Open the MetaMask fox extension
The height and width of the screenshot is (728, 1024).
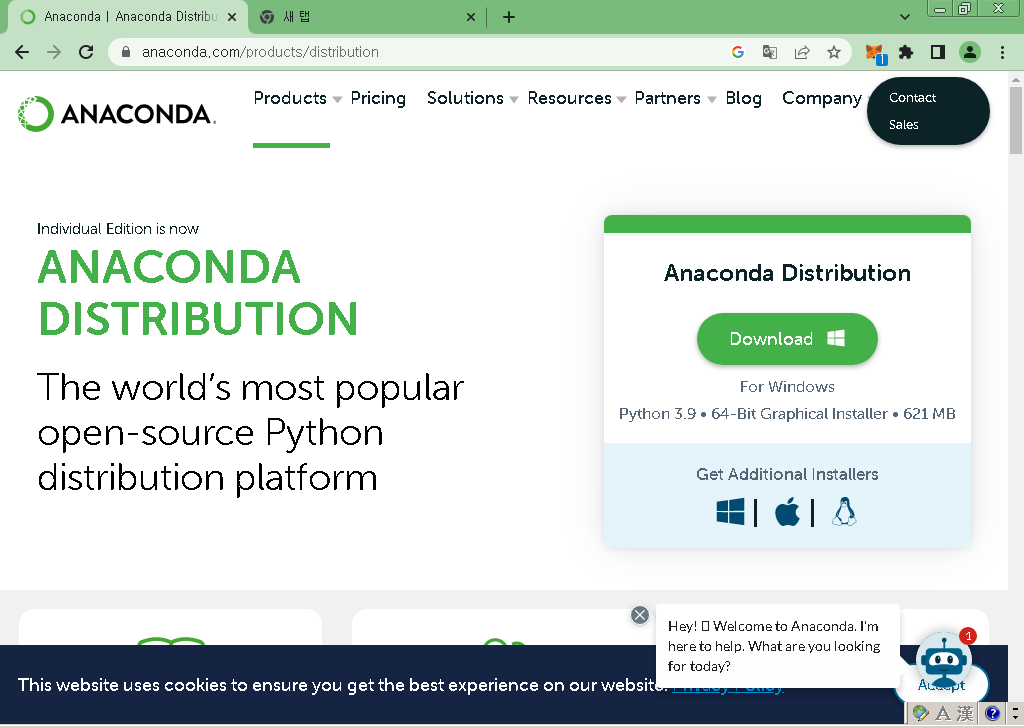point(874,53)
